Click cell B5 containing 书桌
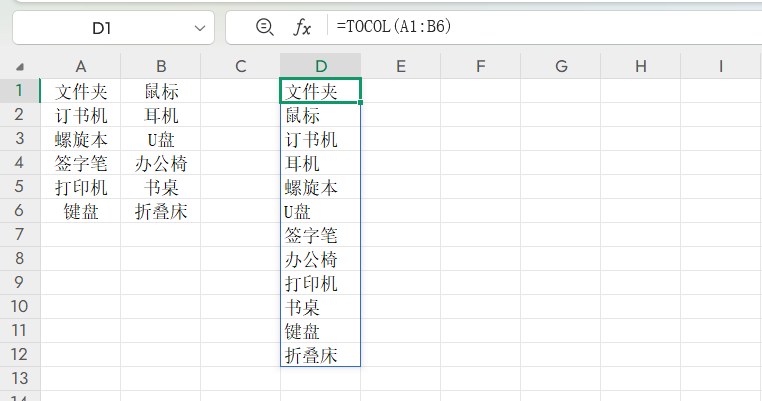Viewport: 762px width, 401px height. pyautogui.click(x=161, y=187)
